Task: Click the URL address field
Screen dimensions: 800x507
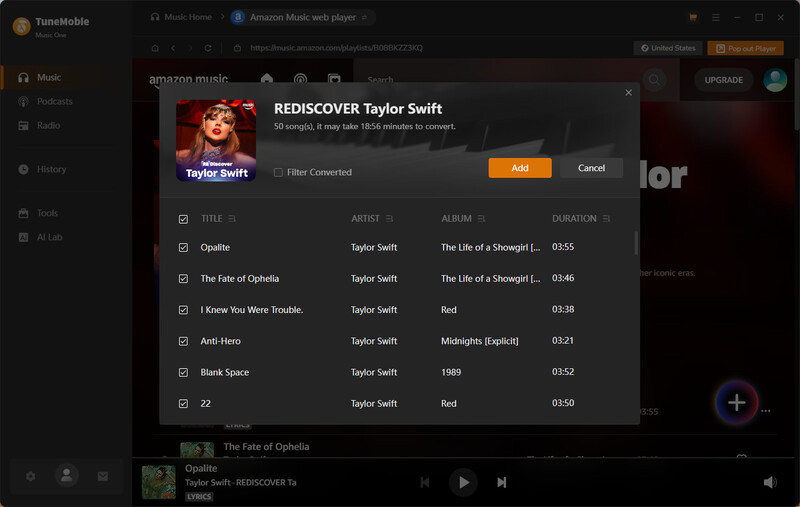Action: click(x=336, y=48)
